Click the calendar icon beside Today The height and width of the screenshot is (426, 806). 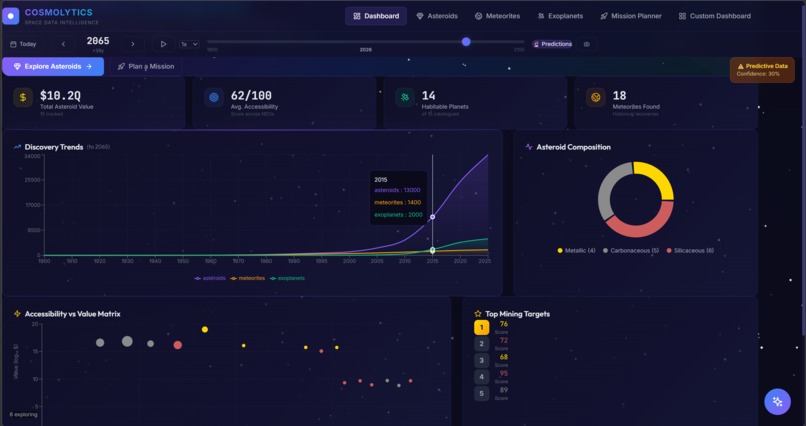coord(13,44)
